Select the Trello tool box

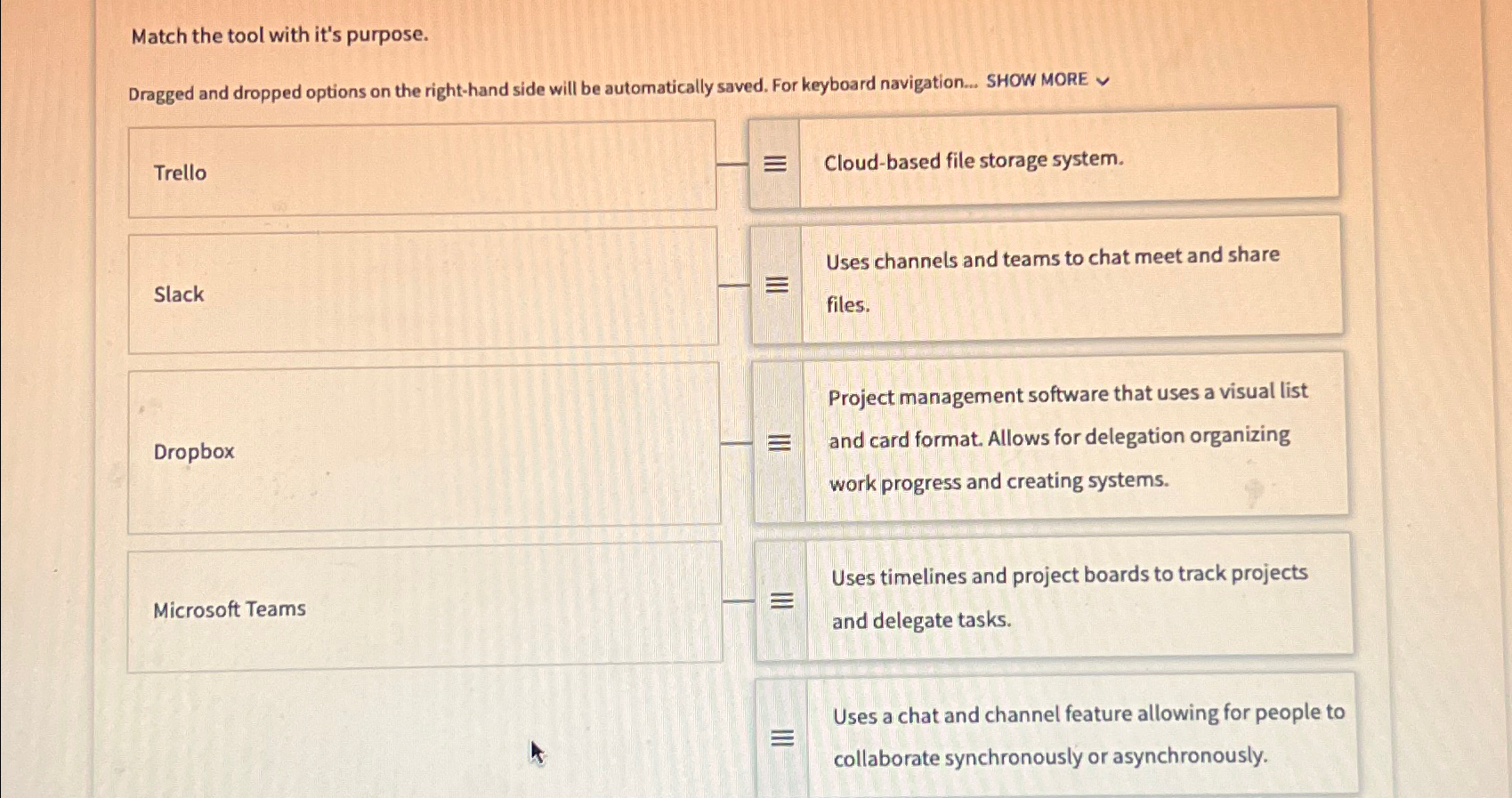422,169
